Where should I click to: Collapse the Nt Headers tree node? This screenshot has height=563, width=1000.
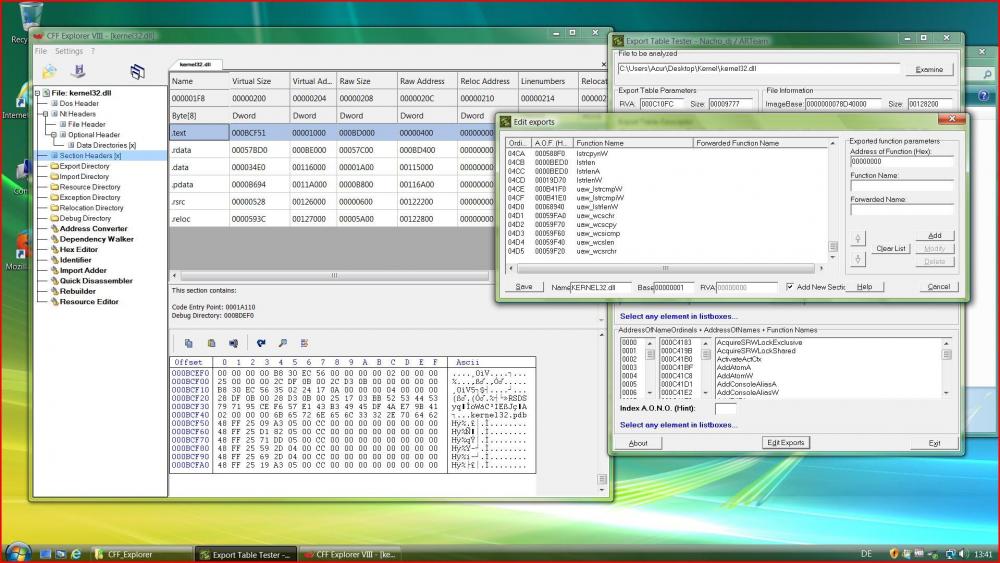point(46,114)
